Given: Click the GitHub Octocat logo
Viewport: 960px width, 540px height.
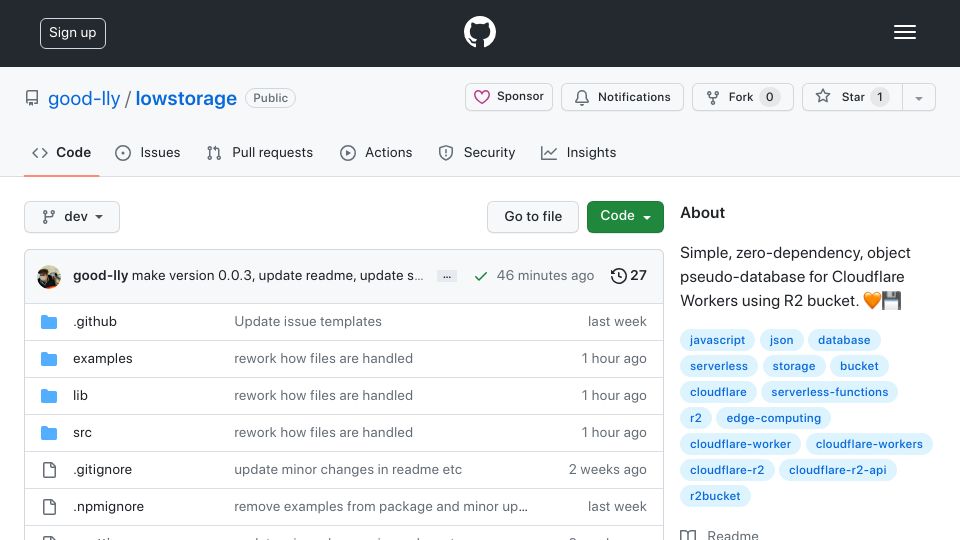Looking at the screenshot, I should tap(479, 32).
